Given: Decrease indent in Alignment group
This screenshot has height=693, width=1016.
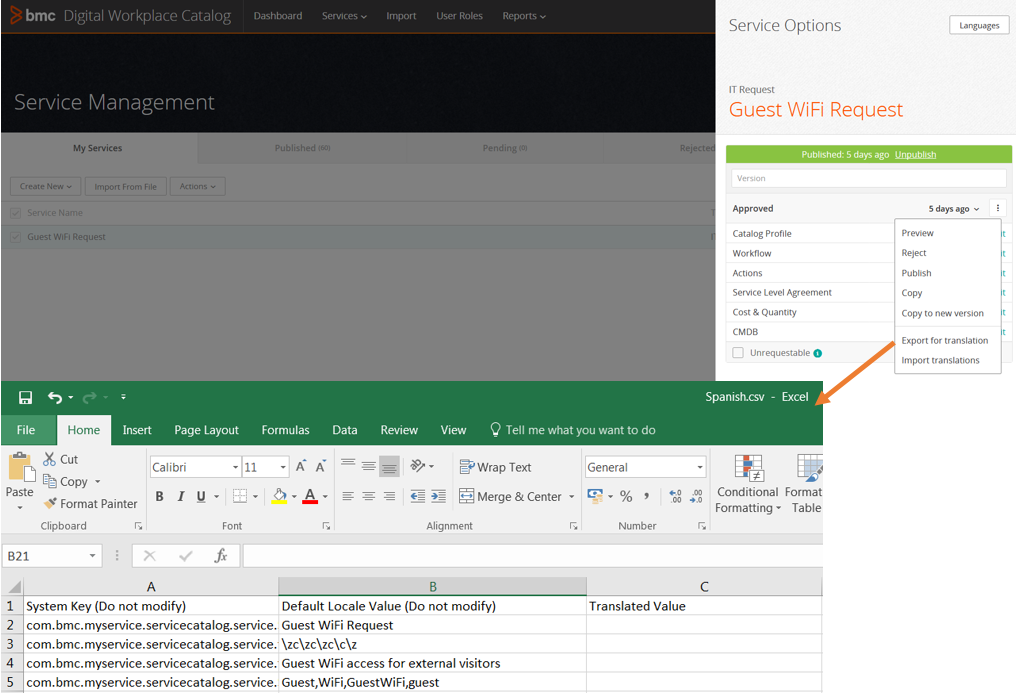Looking at the screenshot, I should pos(418,497).
